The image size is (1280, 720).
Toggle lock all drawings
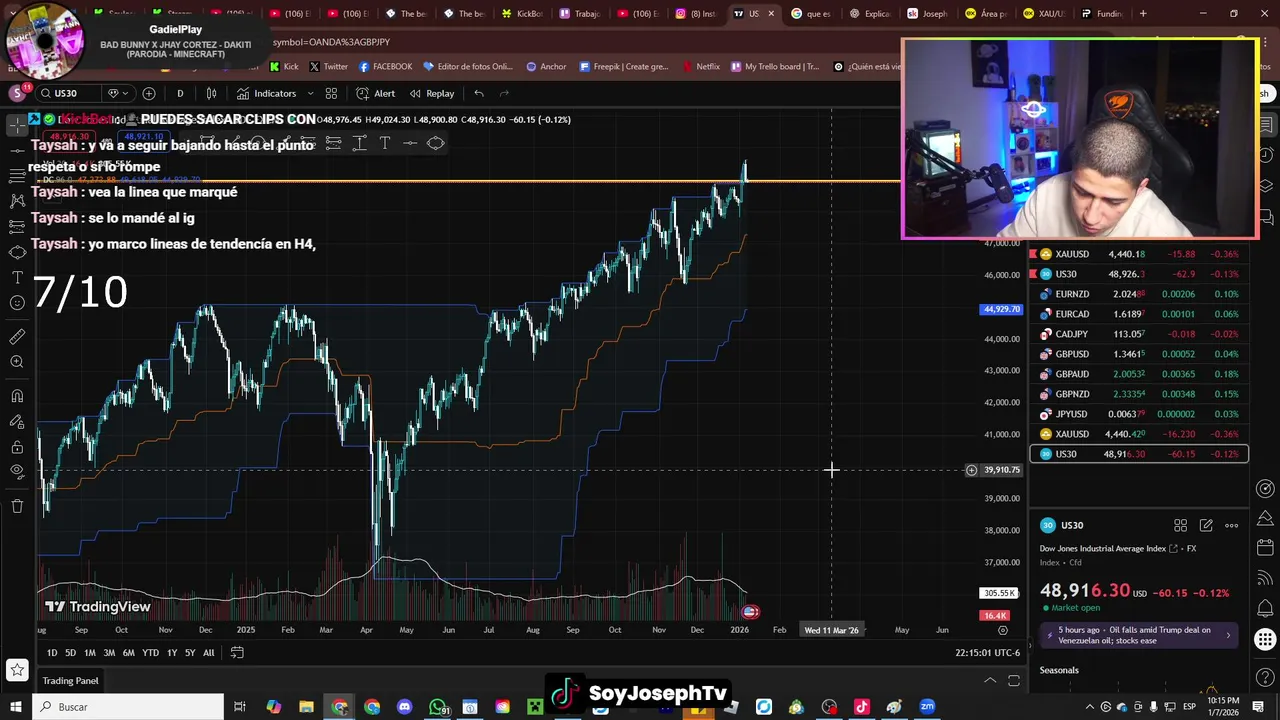(17, 447)
